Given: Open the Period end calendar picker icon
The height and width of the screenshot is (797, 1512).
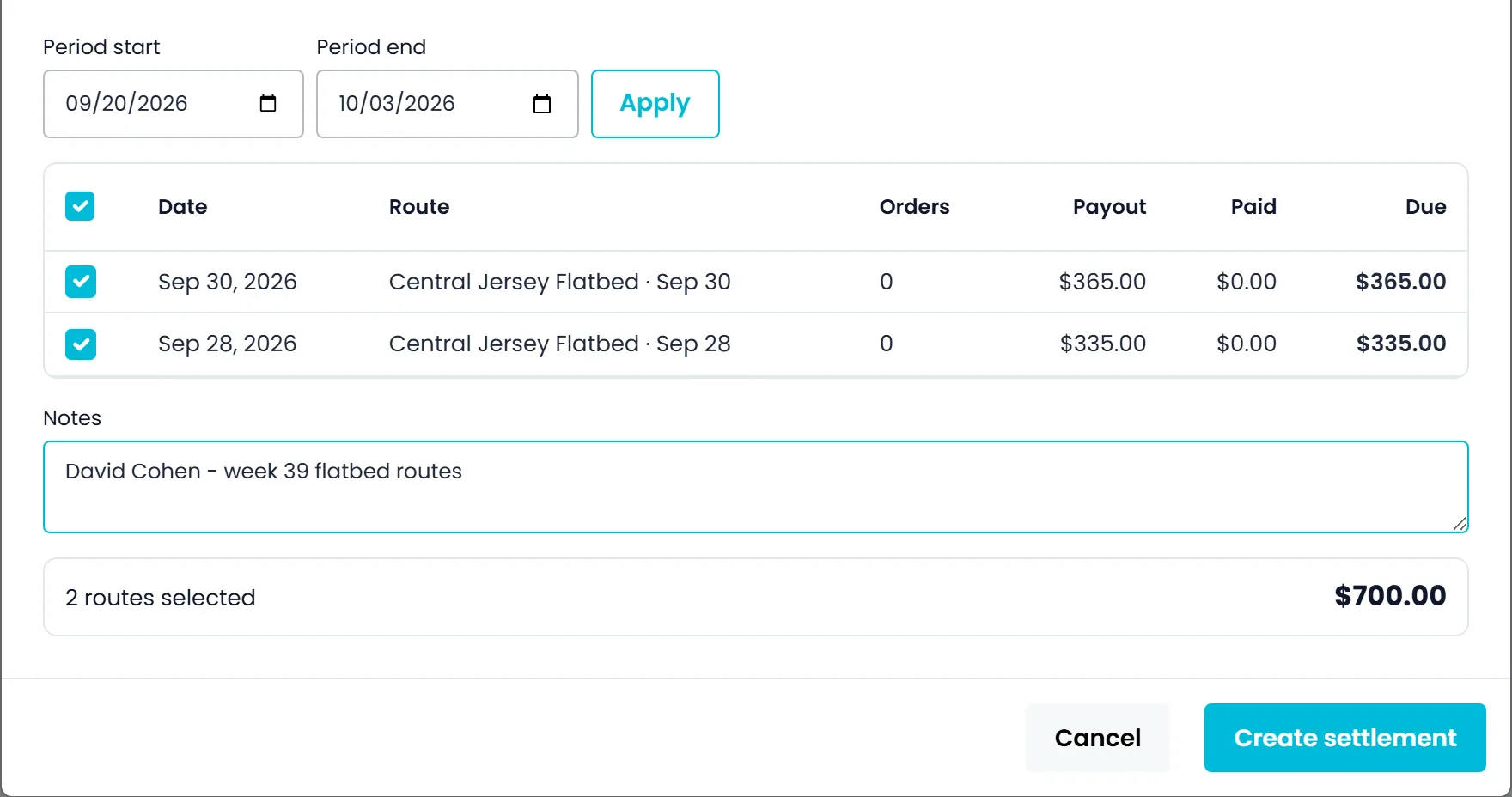Looking at the screenshot, I should click(x=542, y=104).
